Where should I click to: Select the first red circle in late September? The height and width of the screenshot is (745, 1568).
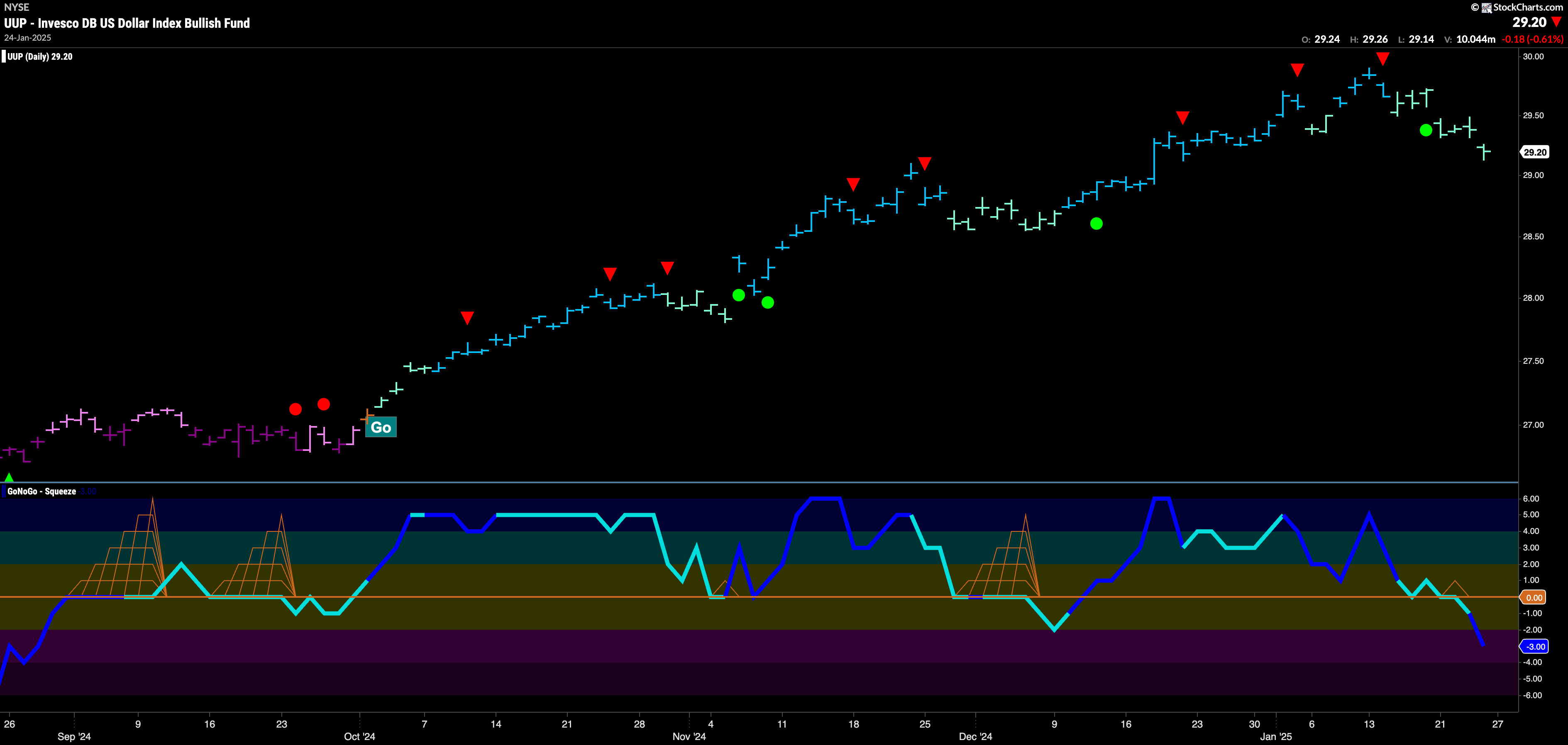point(295,409)
